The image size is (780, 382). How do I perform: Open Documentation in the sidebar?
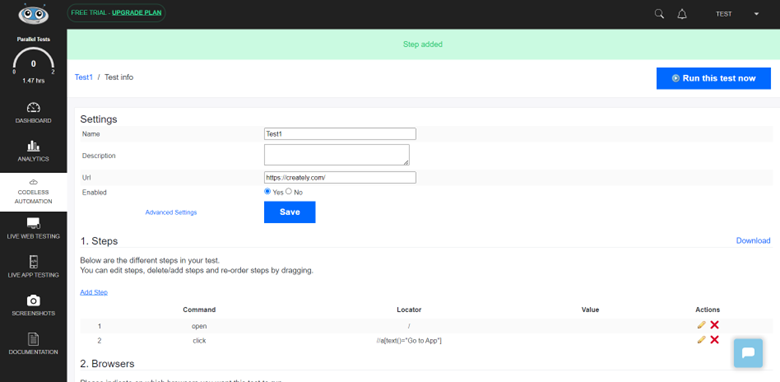pos(33,344)
